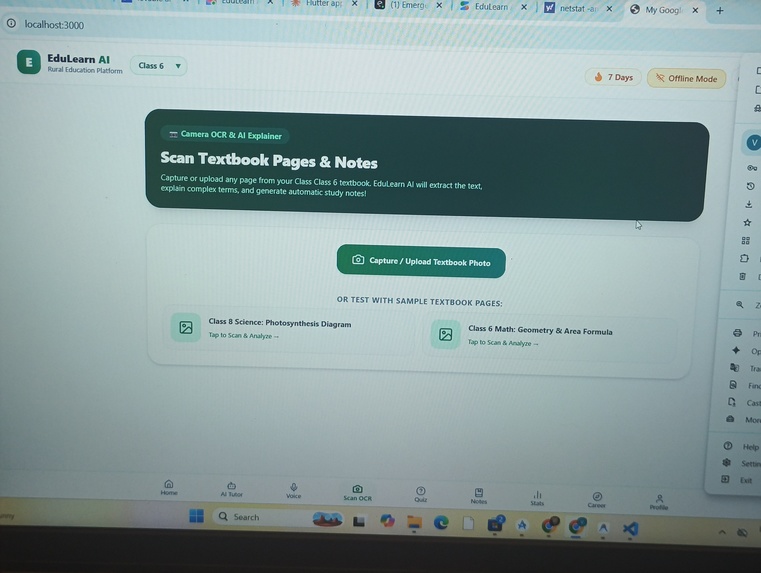761x573 pixels.
Task: Click the localhost:3000 address bar
Action: point(54,25)
